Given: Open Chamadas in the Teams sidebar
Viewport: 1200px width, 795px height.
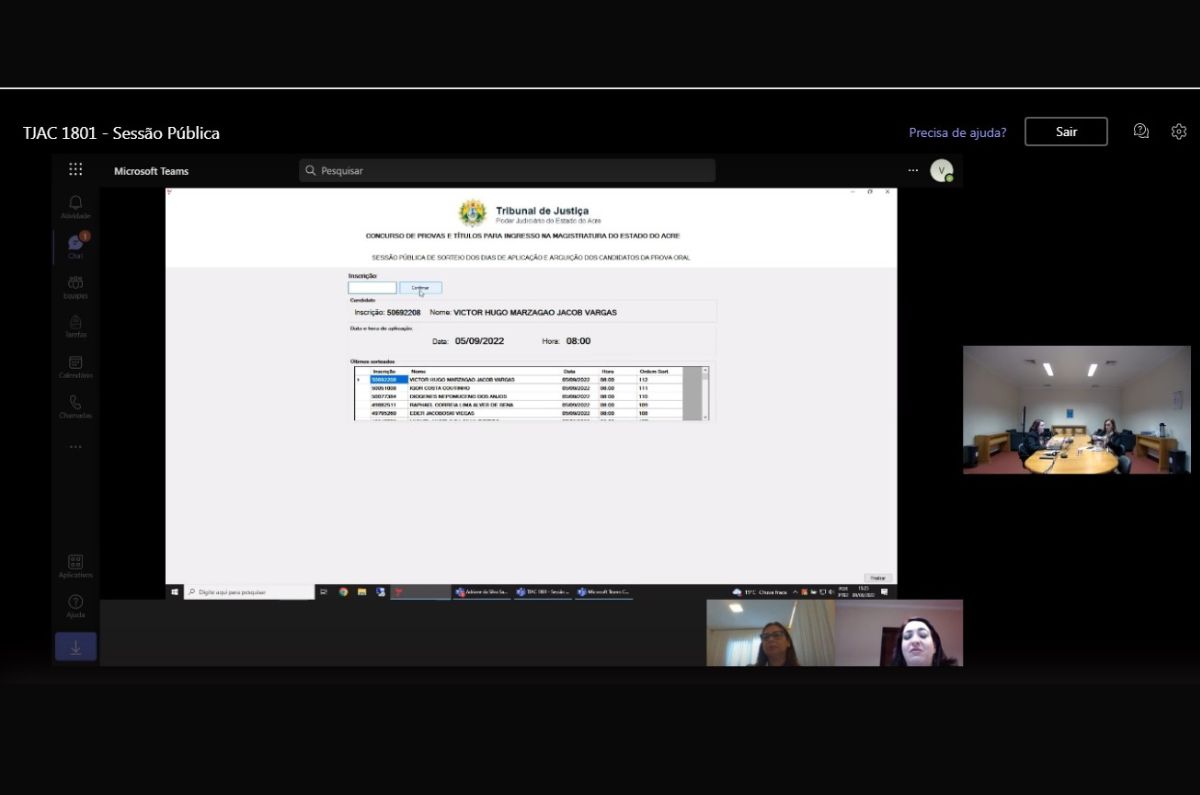Looking at the screenshot, I should point(76,406).
